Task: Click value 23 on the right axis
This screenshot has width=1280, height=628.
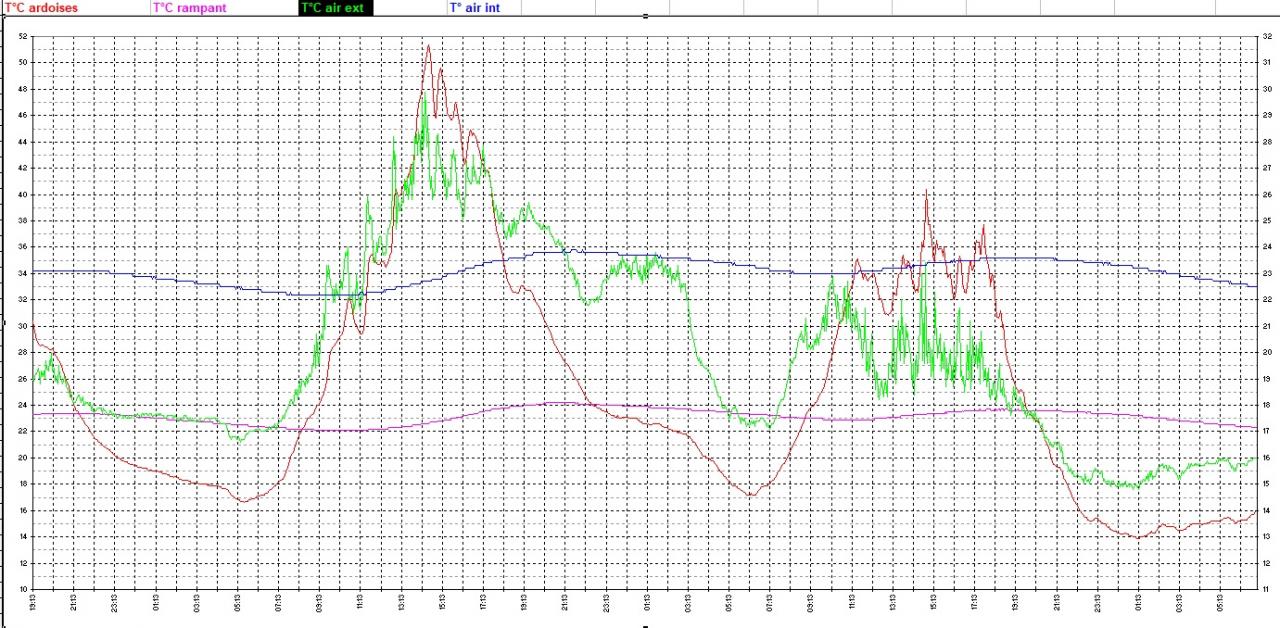Action: [x=1266, y=274]
